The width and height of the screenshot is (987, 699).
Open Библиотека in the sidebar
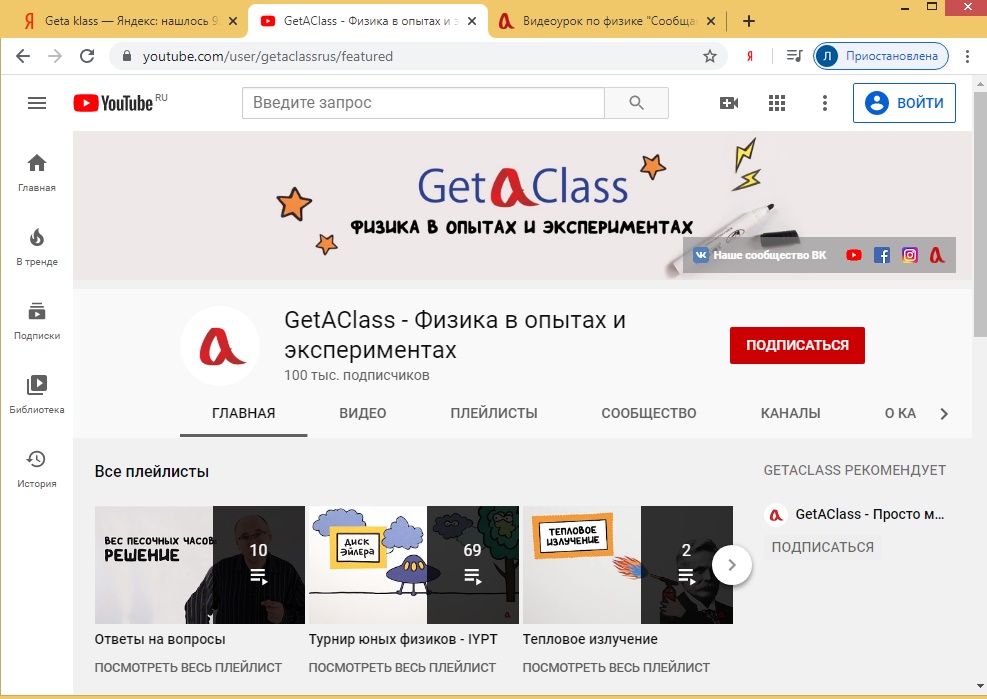[x=37, y=395]
